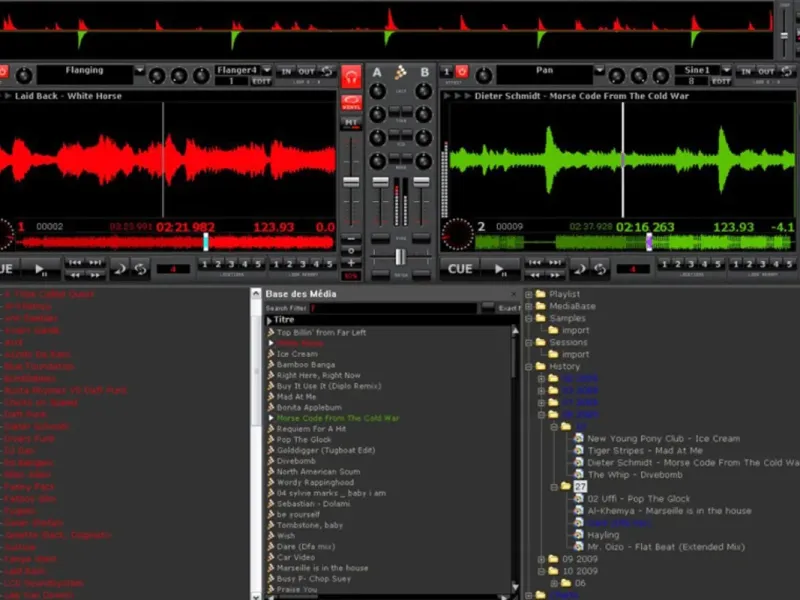Click the red effect power button on deck 2
The image size is (800, 600).
pyautogui.click(x=462, y=71)
